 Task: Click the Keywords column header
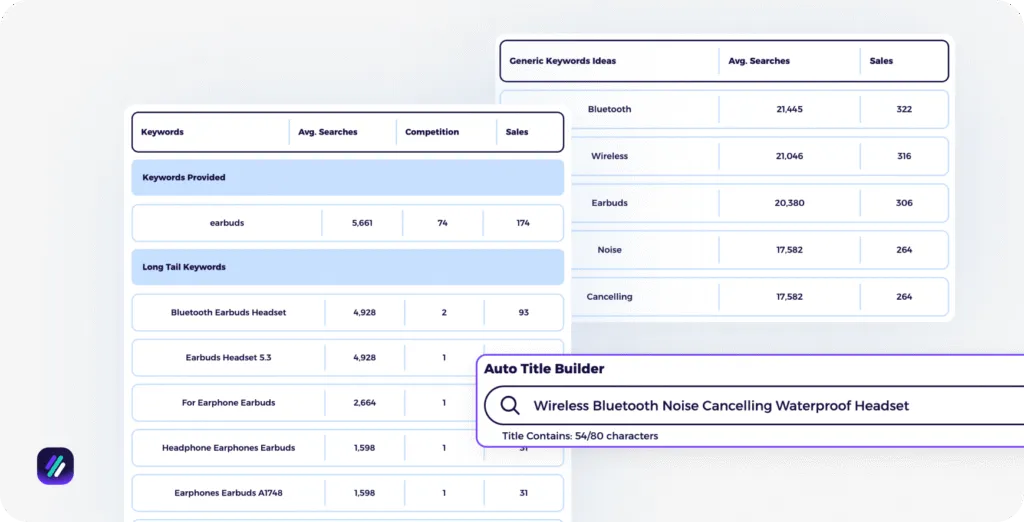(162, 132)
